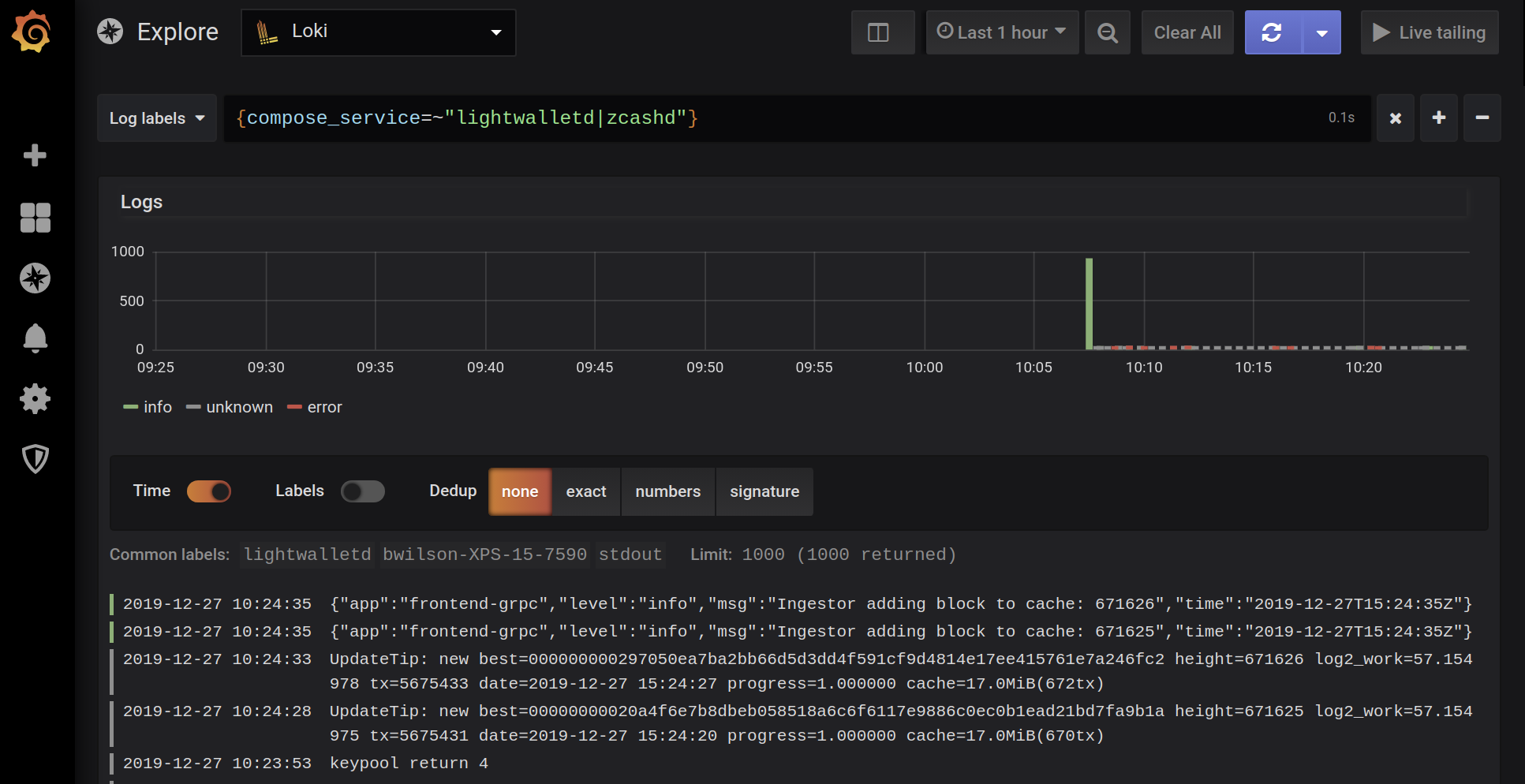Select Dedup option signature
Image resolution: width=1525 pixels, height=784 pixels.
764,491
